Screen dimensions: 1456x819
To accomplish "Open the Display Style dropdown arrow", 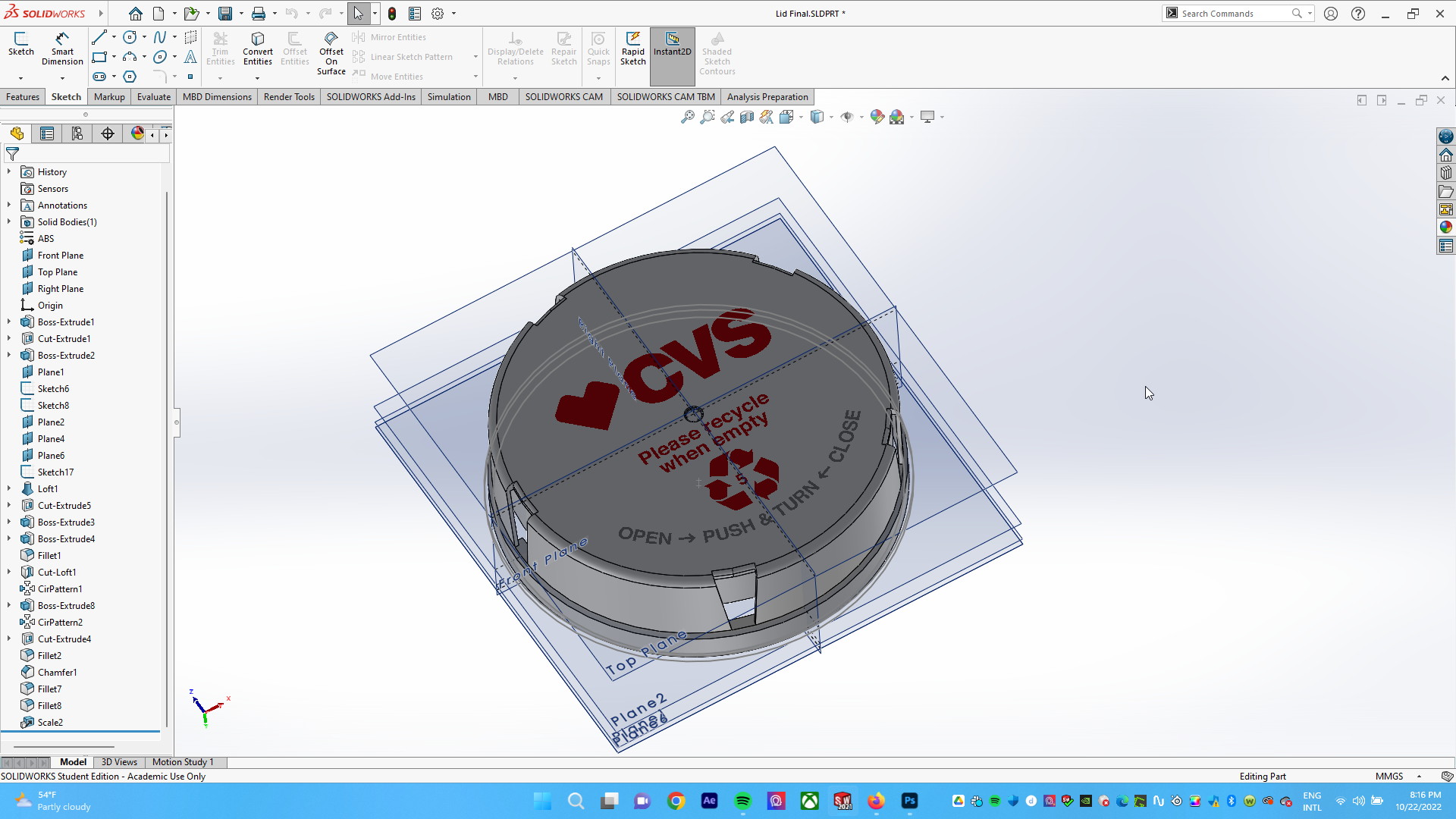I will pos(831,117).
